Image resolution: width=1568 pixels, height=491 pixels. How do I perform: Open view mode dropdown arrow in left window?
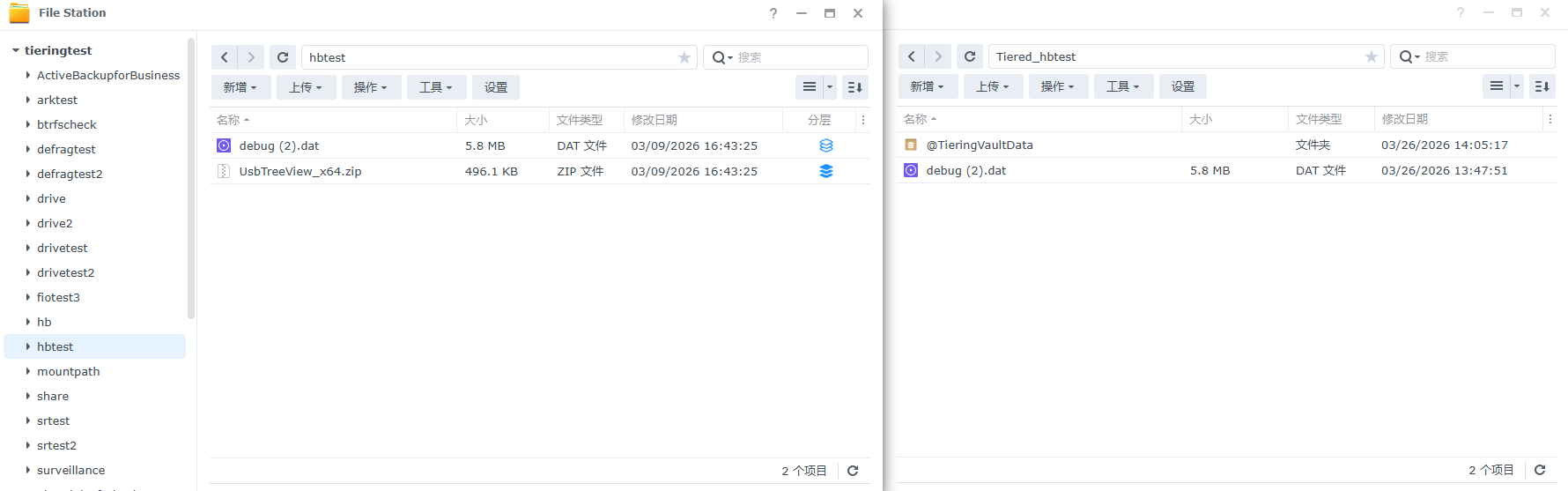coord(829,87)
